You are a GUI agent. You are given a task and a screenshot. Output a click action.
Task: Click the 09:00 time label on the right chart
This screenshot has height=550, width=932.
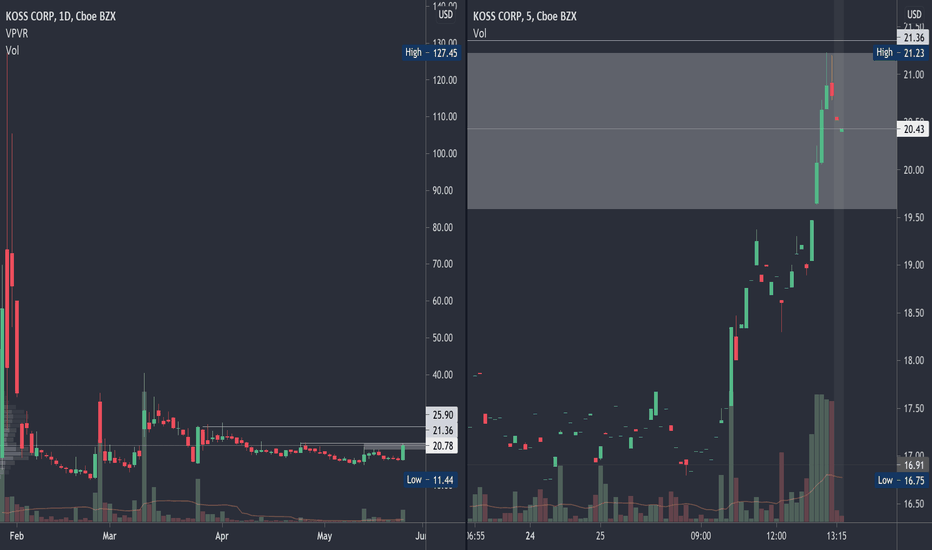[701, 536]
